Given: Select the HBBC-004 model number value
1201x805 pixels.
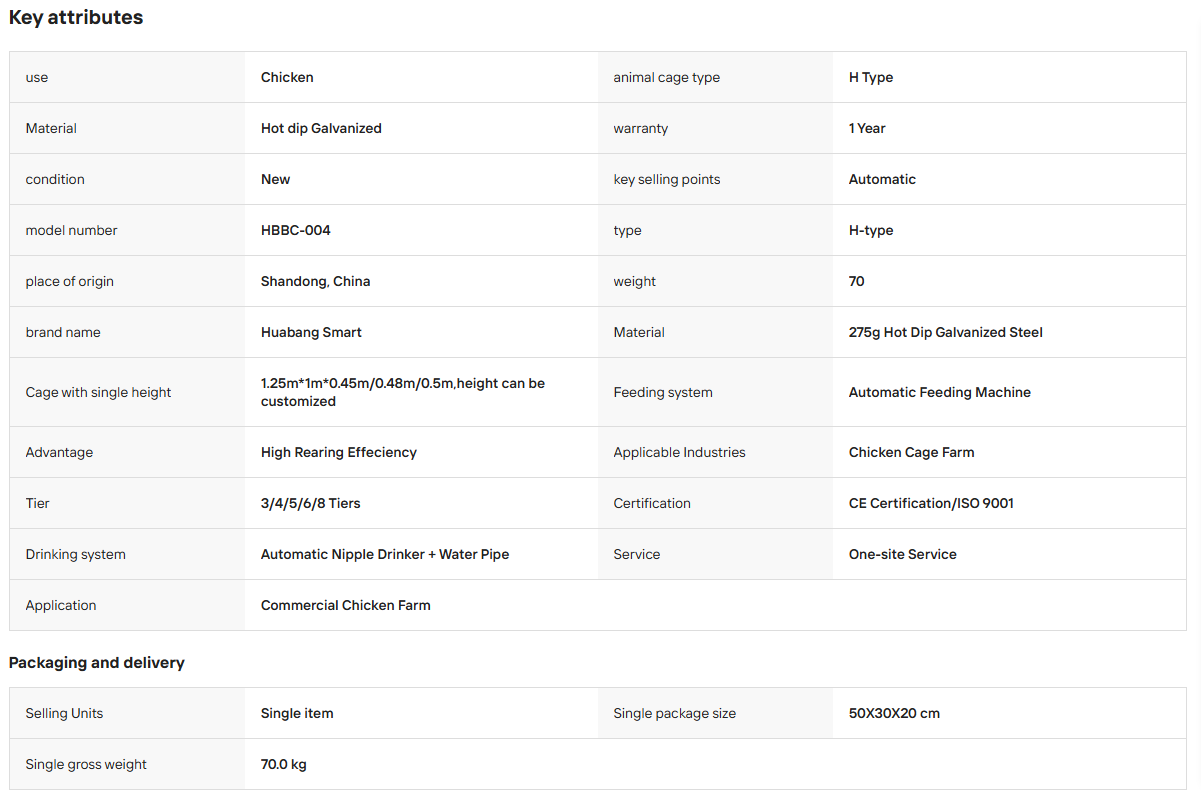Looking at the screenshot, I should 296,230.
